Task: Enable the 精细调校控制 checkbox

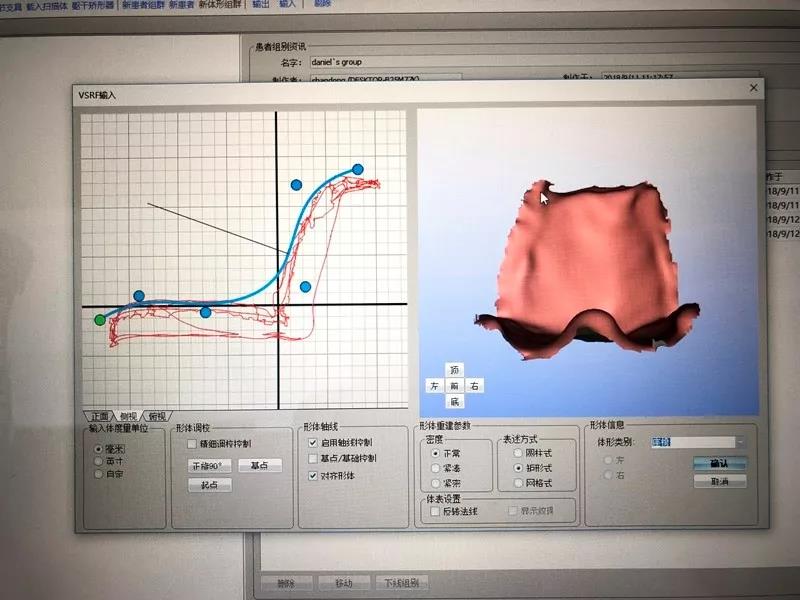Action: [192, 443]
